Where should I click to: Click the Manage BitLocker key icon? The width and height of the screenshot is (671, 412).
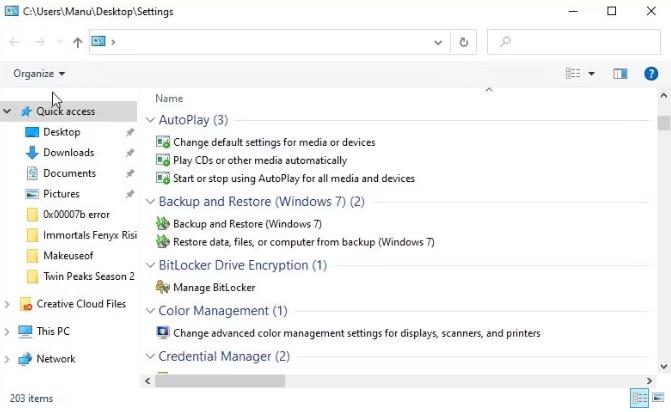pyautogui.click(x=163, y=287)
